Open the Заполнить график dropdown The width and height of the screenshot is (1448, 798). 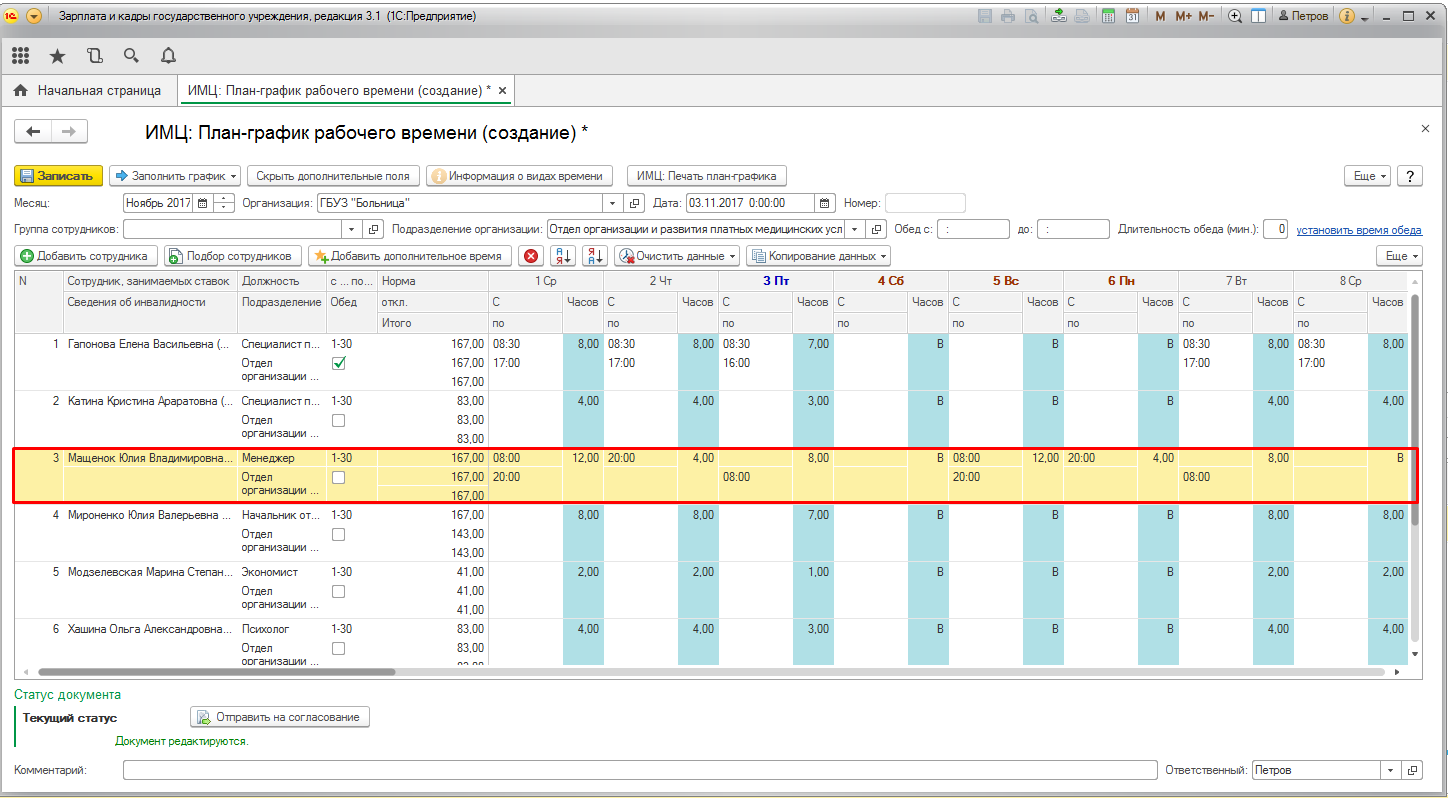pyautogui.click(x=175, y=176)
